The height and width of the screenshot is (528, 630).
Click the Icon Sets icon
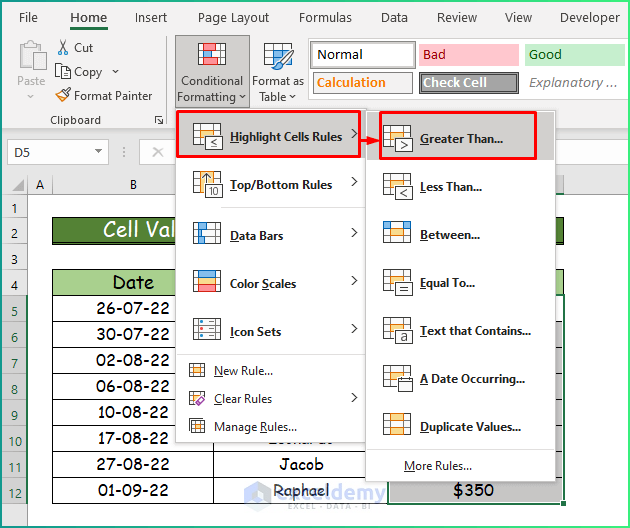[x=207, y=329]
